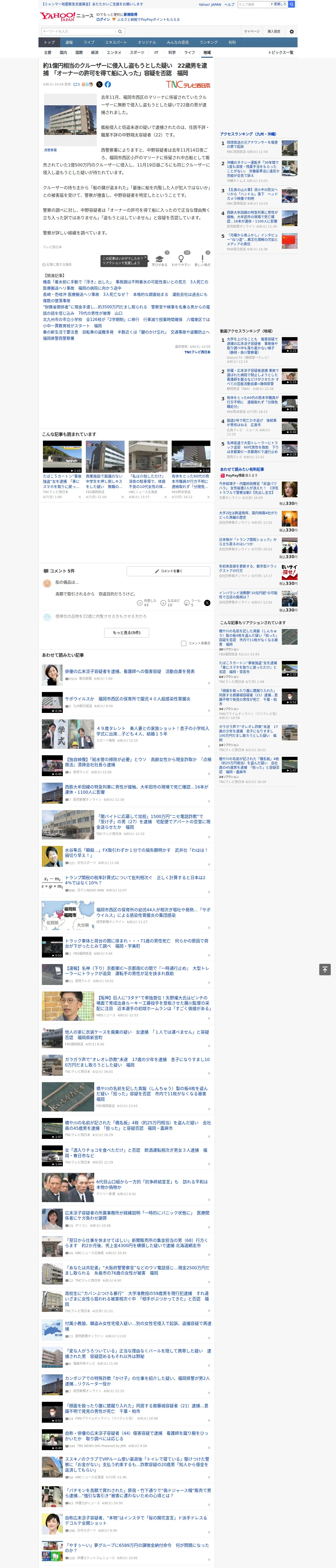Click コメントを書く button

coord(169,571)
